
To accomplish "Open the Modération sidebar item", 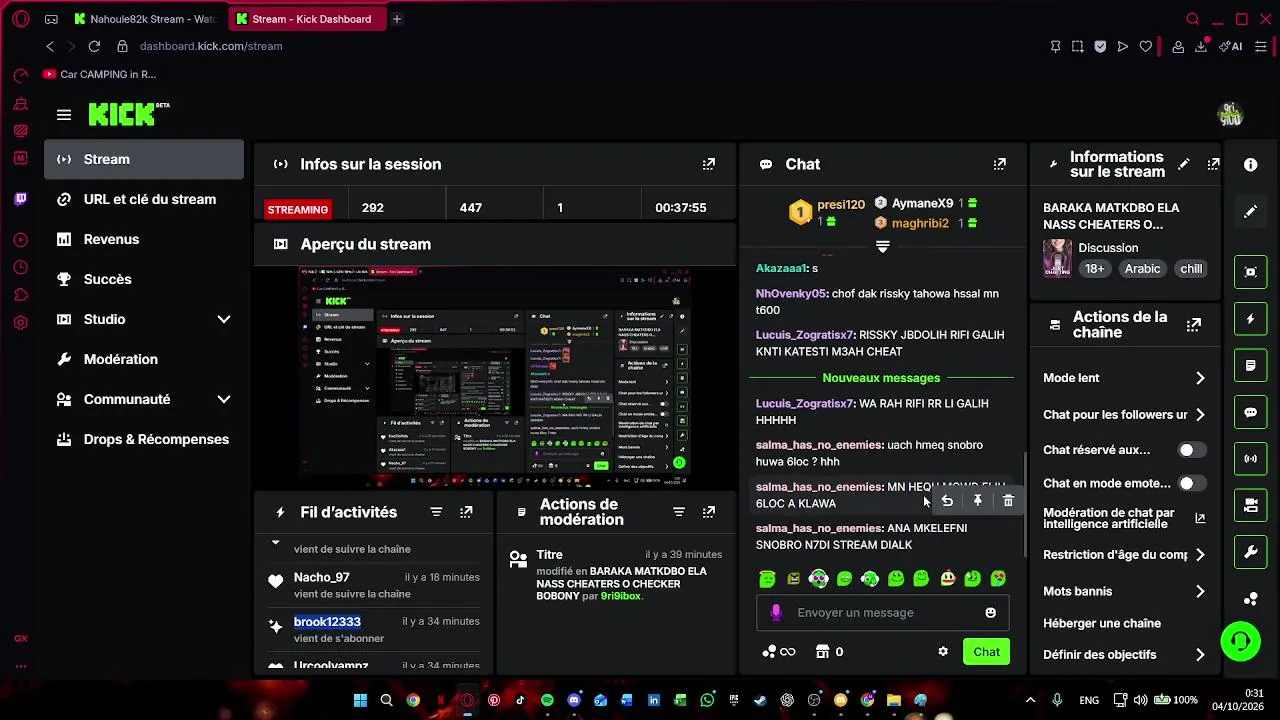I will tap(143, 359).
